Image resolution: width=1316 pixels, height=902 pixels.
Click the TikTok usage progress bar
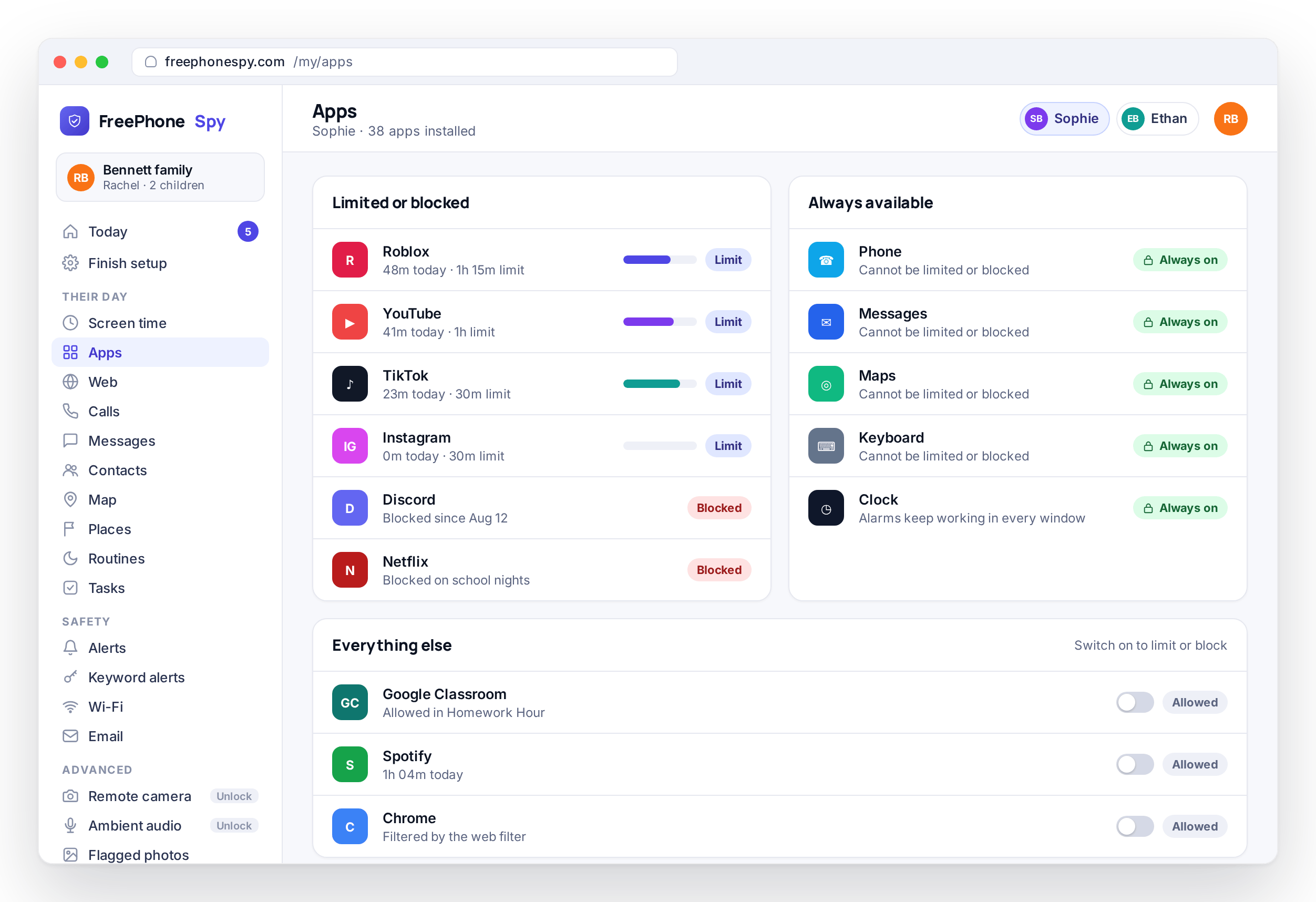(660, 384)
